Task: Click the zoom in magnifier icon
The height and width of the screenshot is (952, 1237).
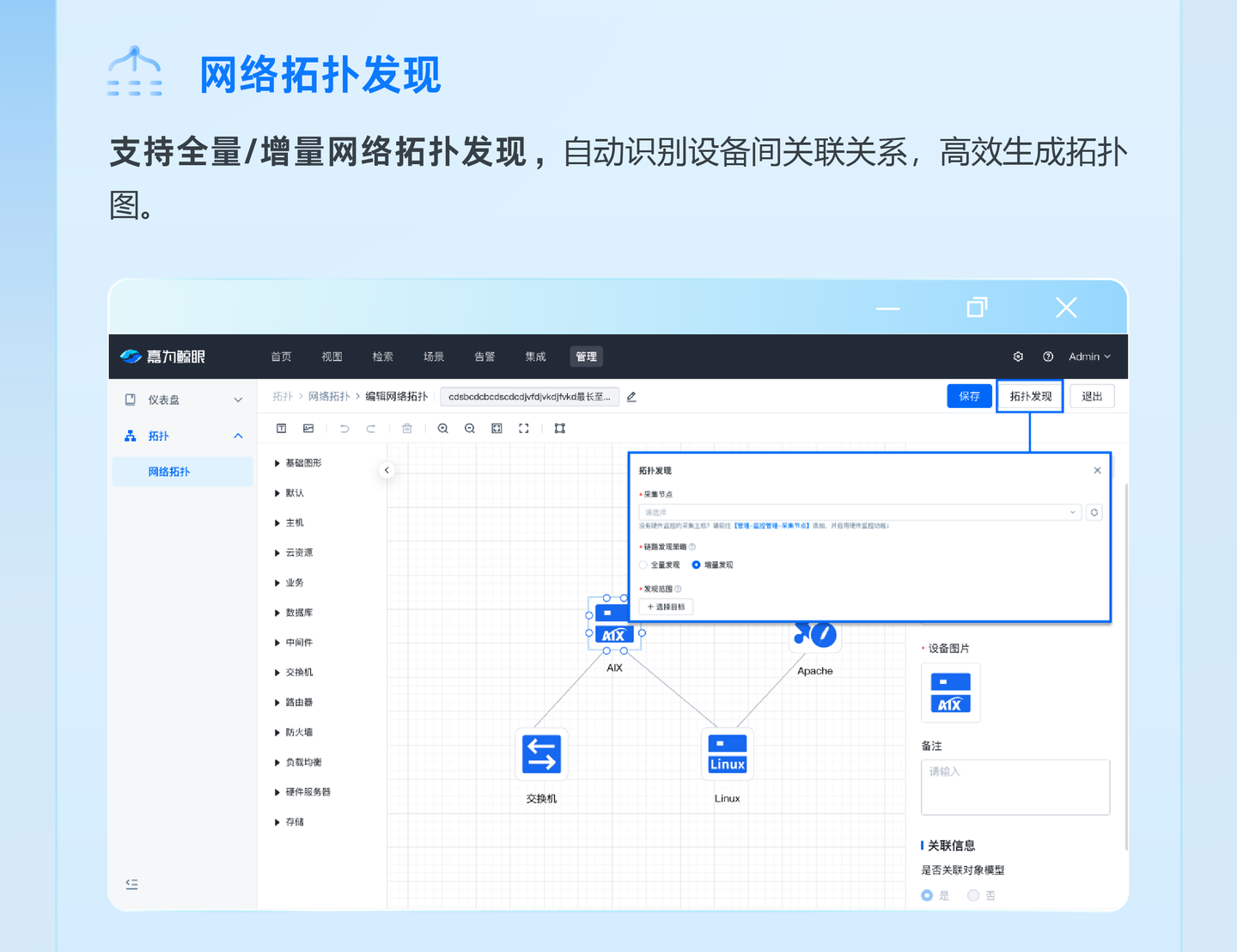Action: [x=443, y=429]
